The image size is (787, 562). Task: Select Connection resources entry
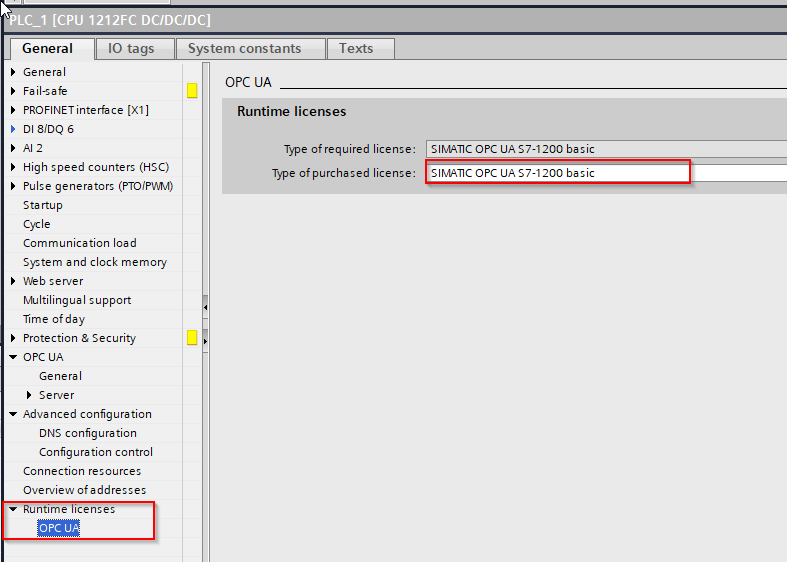82,472
